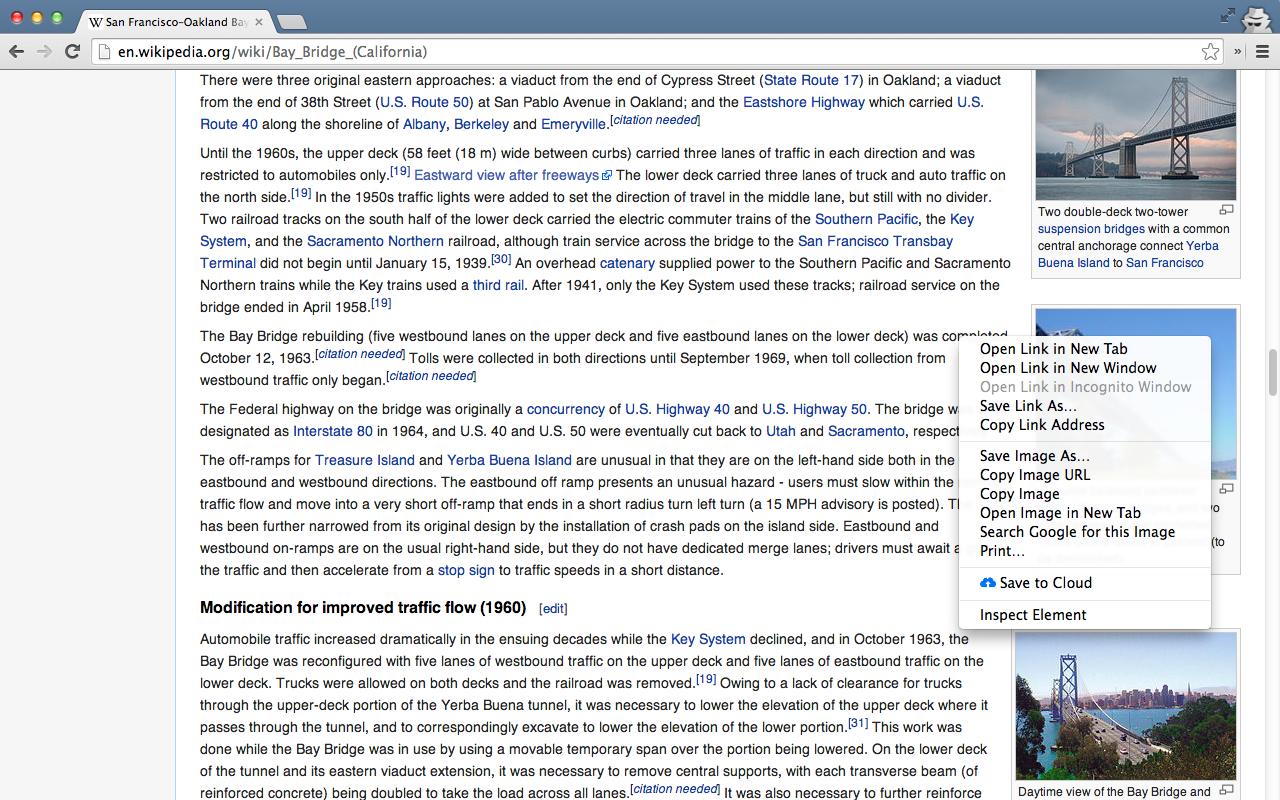Enlarge the Daytime view of the Bay Bridge image
Image resolution: width=1280 pixels, height=800 pixels.
coord(1226,790)
